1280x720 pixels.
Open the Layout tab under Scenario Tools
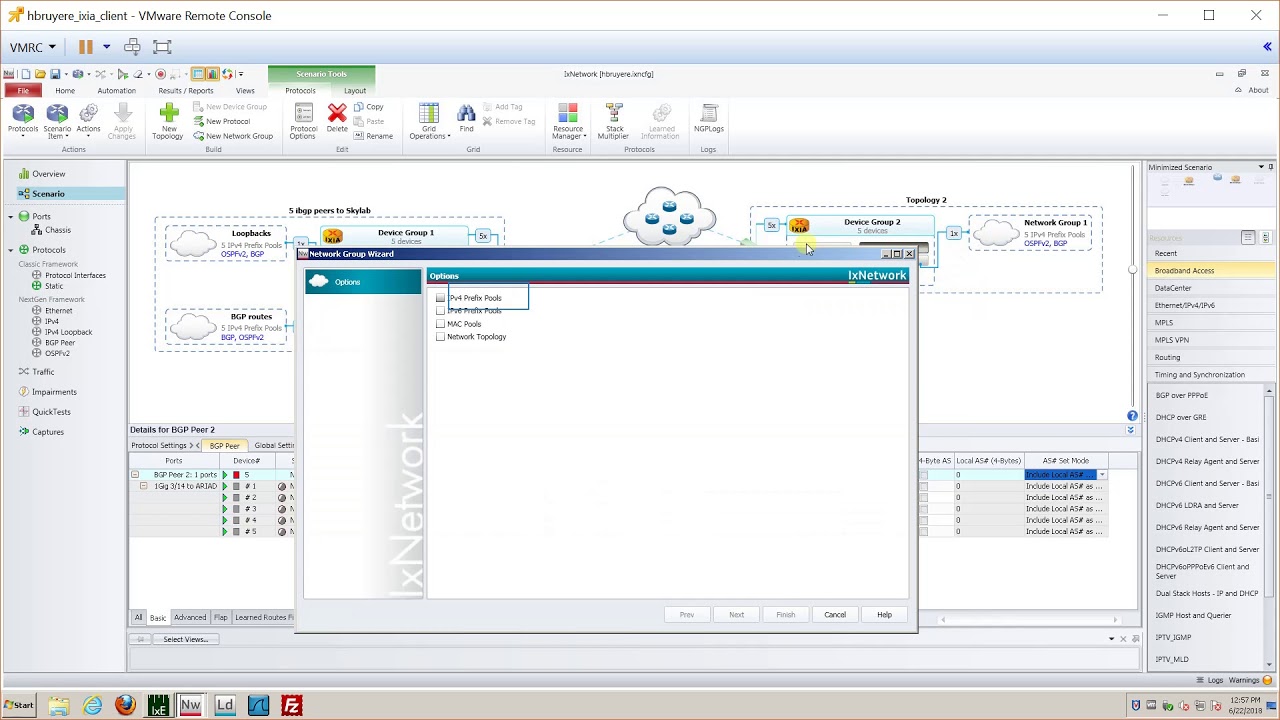pyautogui.click(x=355, y=91)
